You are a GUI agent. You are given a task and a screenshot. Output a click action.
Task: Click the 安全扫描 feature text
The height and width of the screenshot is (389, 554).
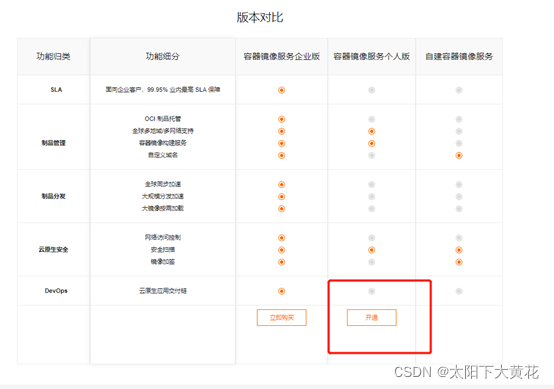click(163, 250)
